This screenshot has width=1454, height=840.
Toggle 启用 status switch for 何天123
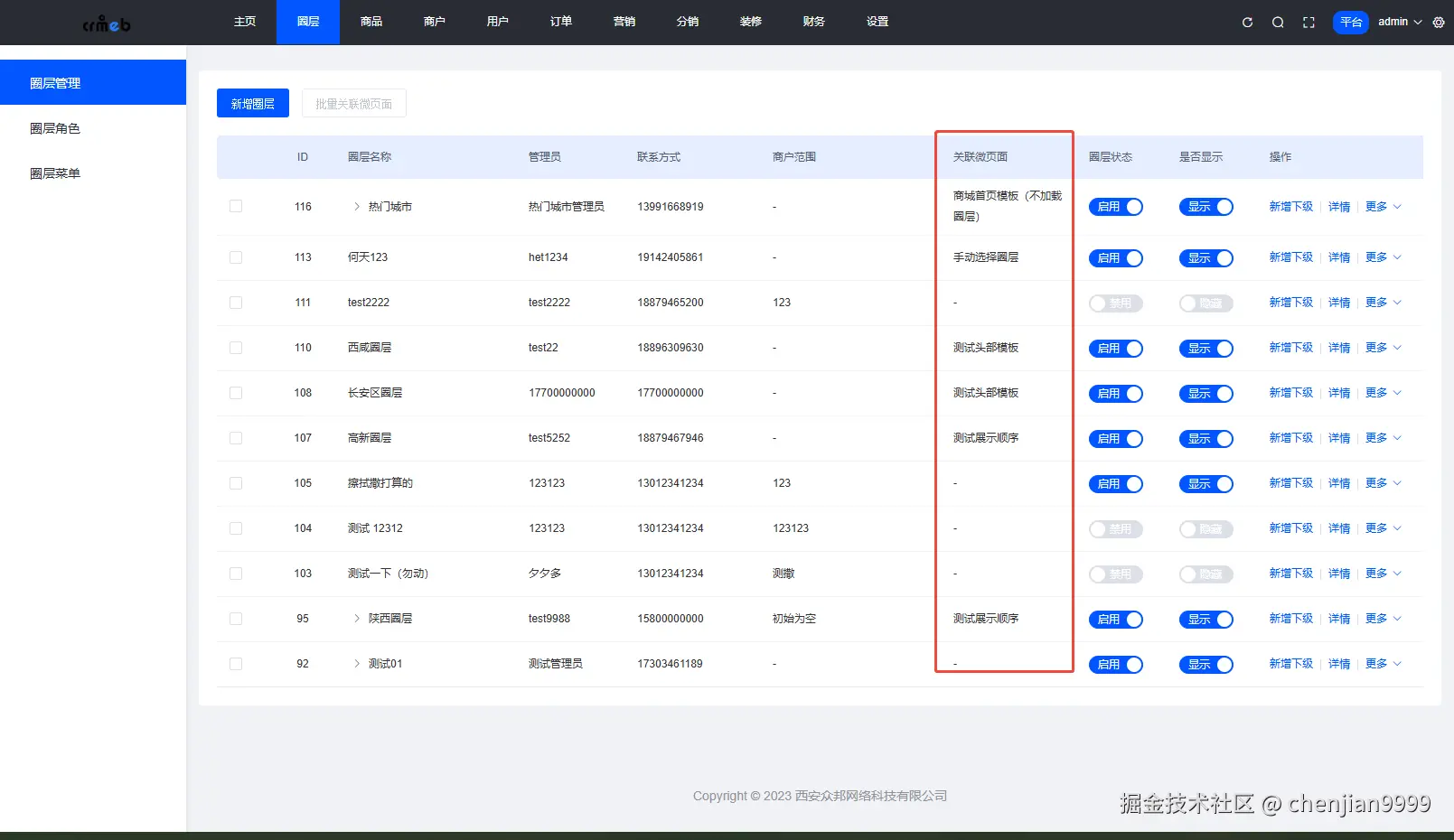pos(1116,258)
